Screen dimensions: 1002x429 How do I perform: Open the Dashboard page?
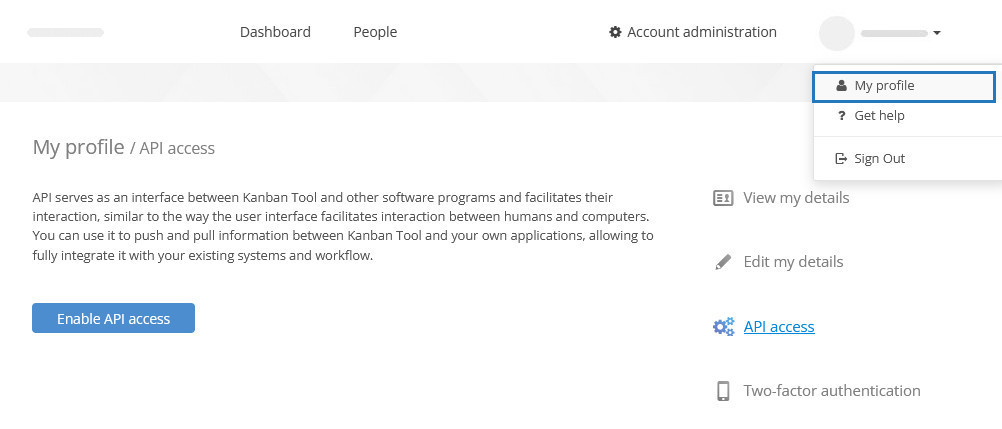[x=275, y=32]
